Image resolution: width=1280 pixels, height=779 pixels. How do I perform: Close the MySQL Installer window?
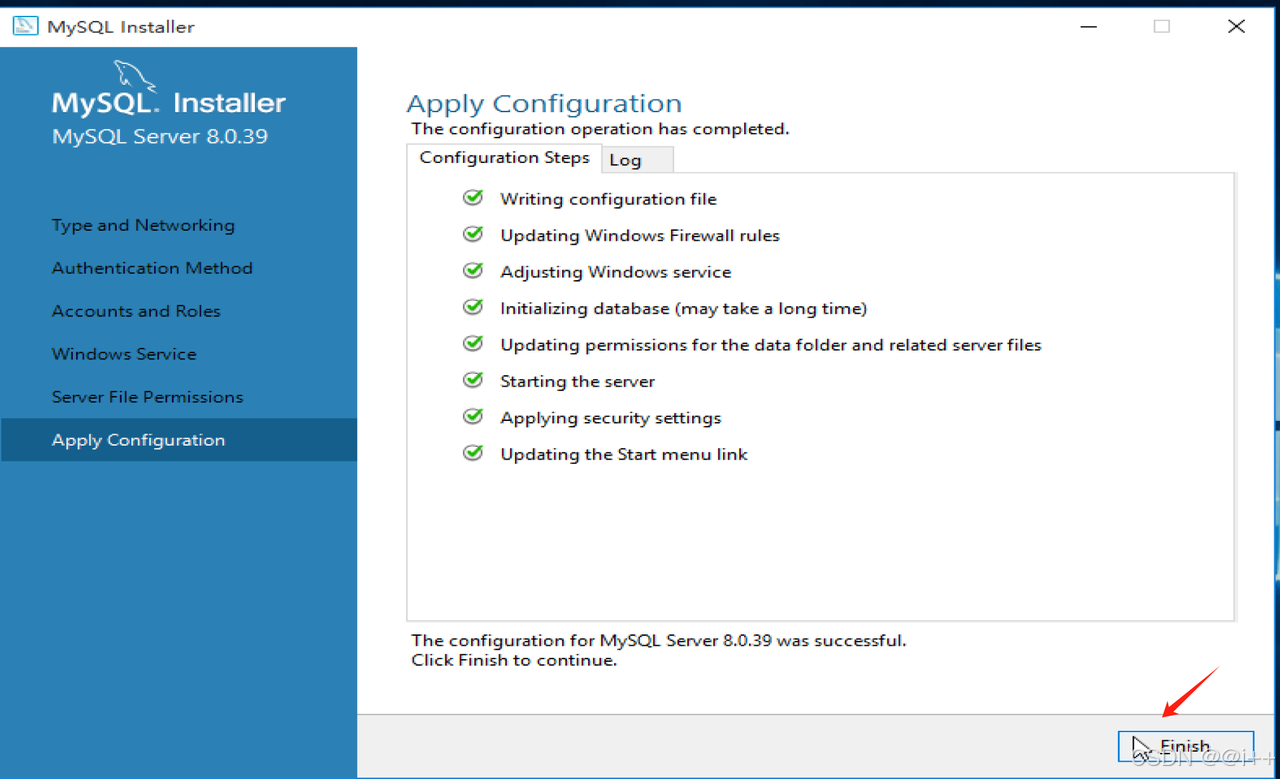pos(1236,26)
